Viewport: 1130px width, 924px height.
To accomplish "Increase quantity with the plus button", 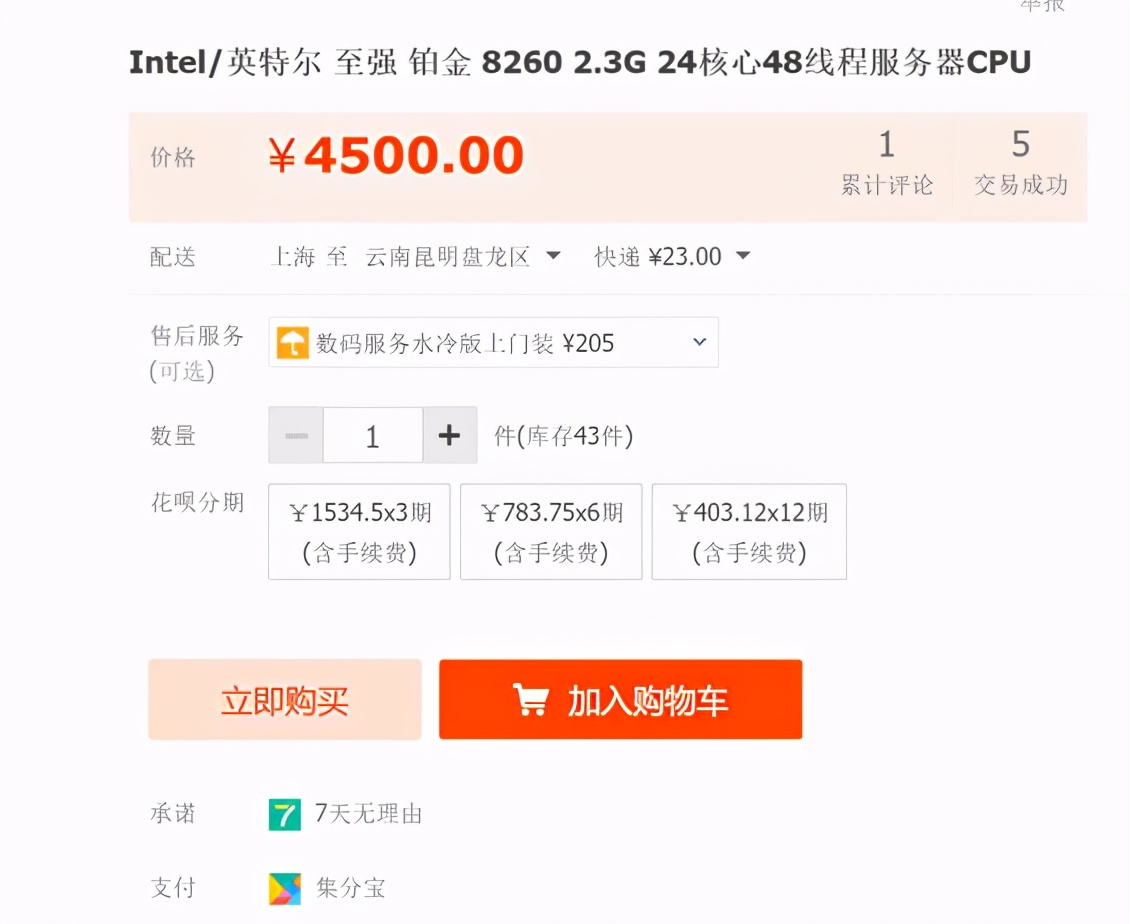I will click(x=448, y=435).
